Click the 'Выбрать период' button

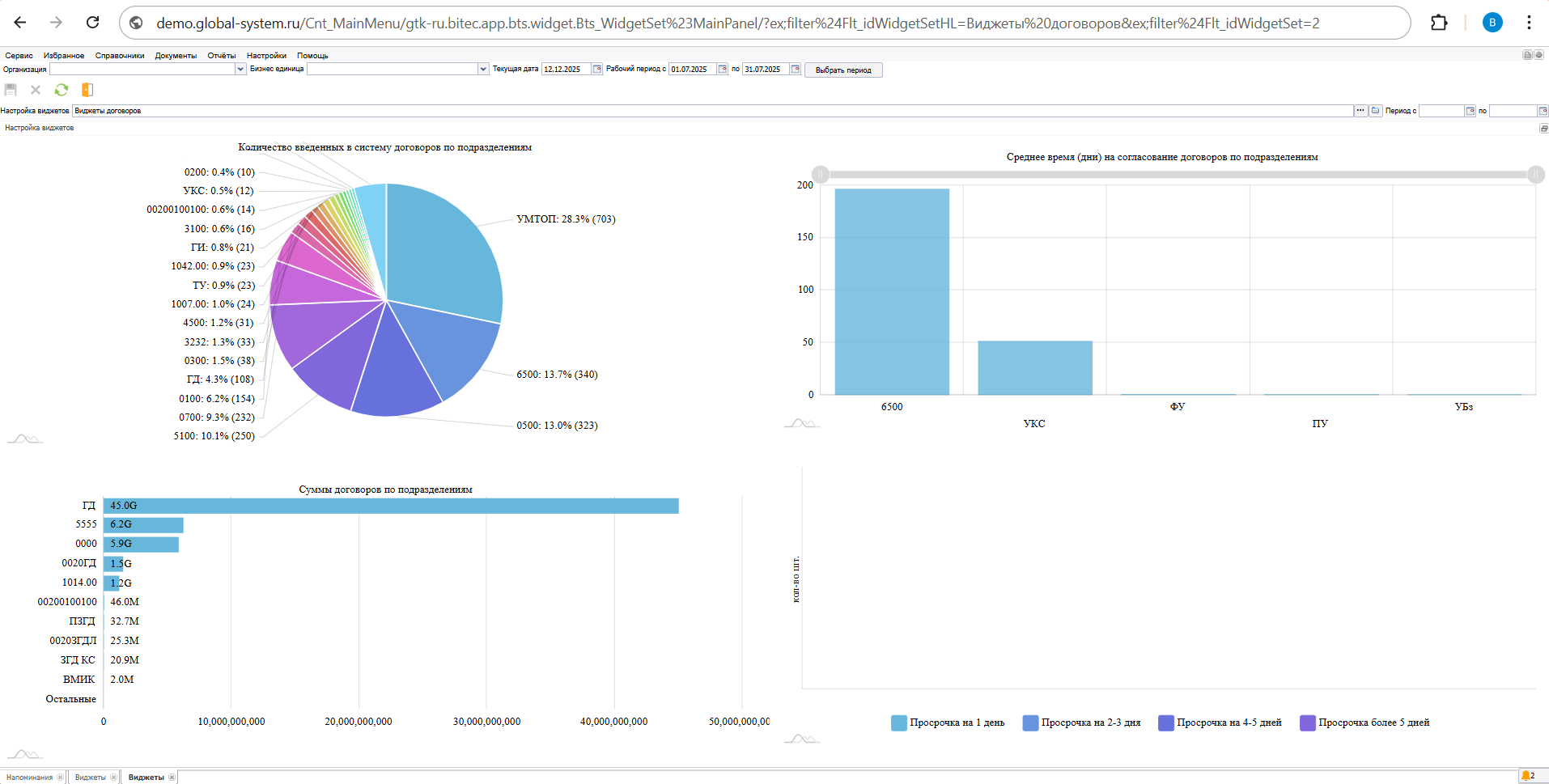pos(842,70)
